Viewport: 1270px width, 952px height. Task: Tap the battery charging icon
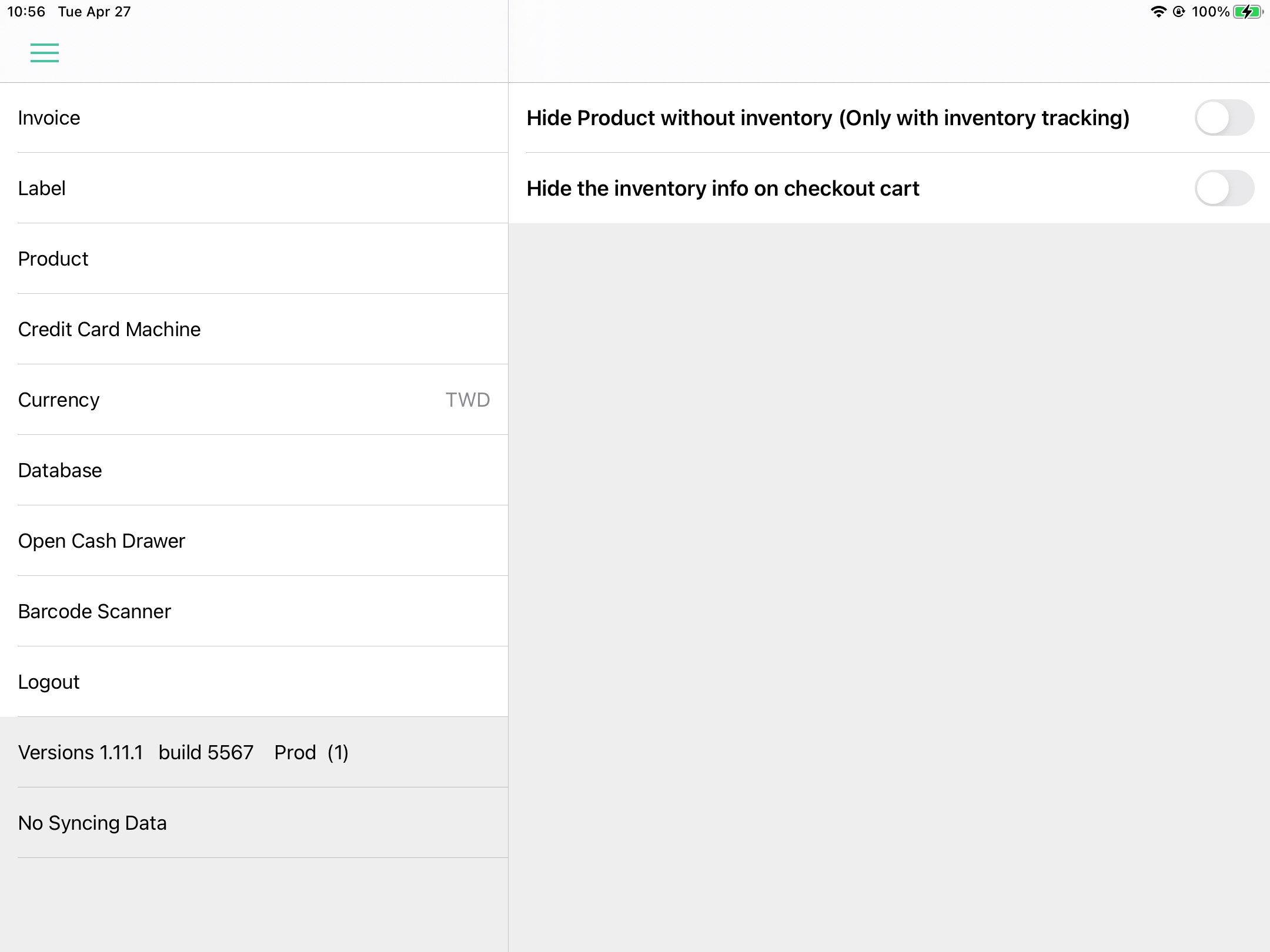click(x=1247, y=12)
